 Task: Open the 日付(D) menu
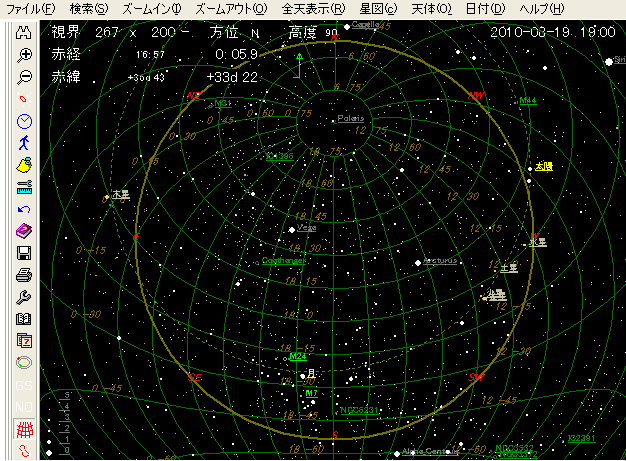pos(485,9)
